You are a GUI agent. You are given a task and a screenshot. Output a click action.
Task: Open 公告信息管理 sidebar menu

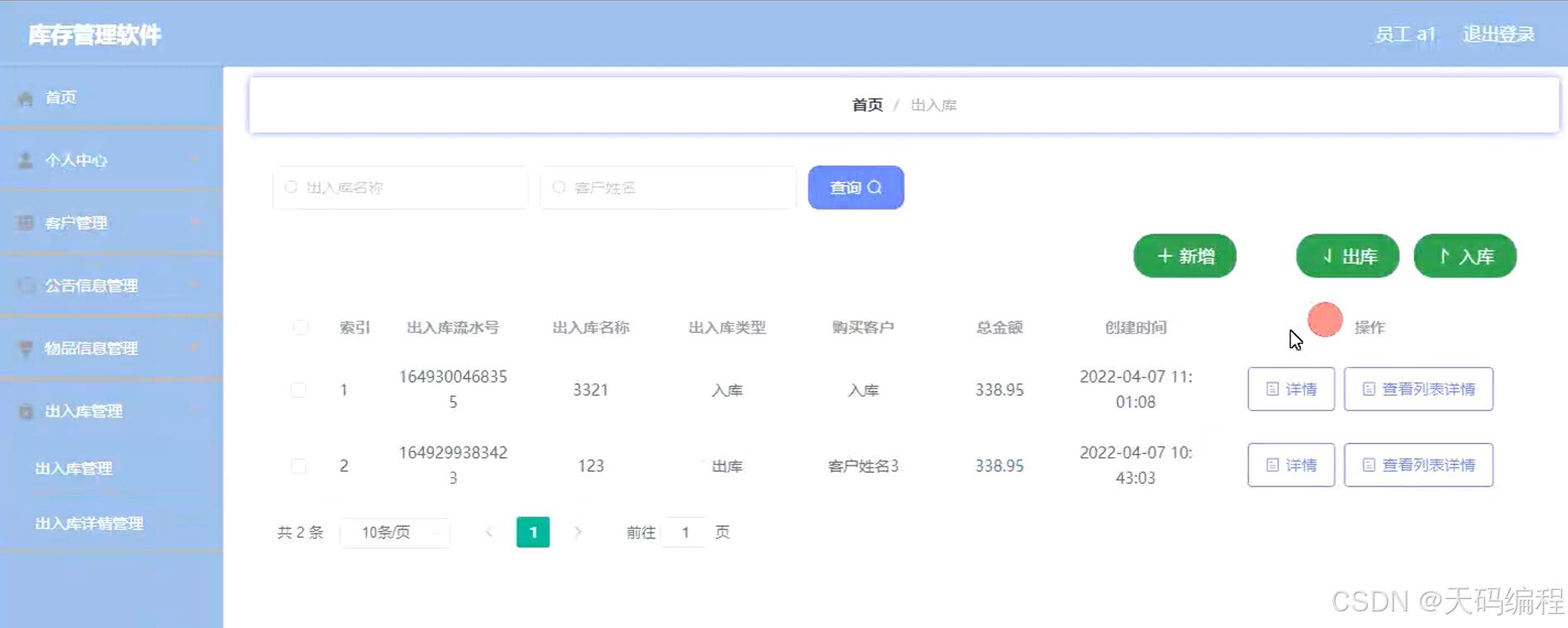111,286
